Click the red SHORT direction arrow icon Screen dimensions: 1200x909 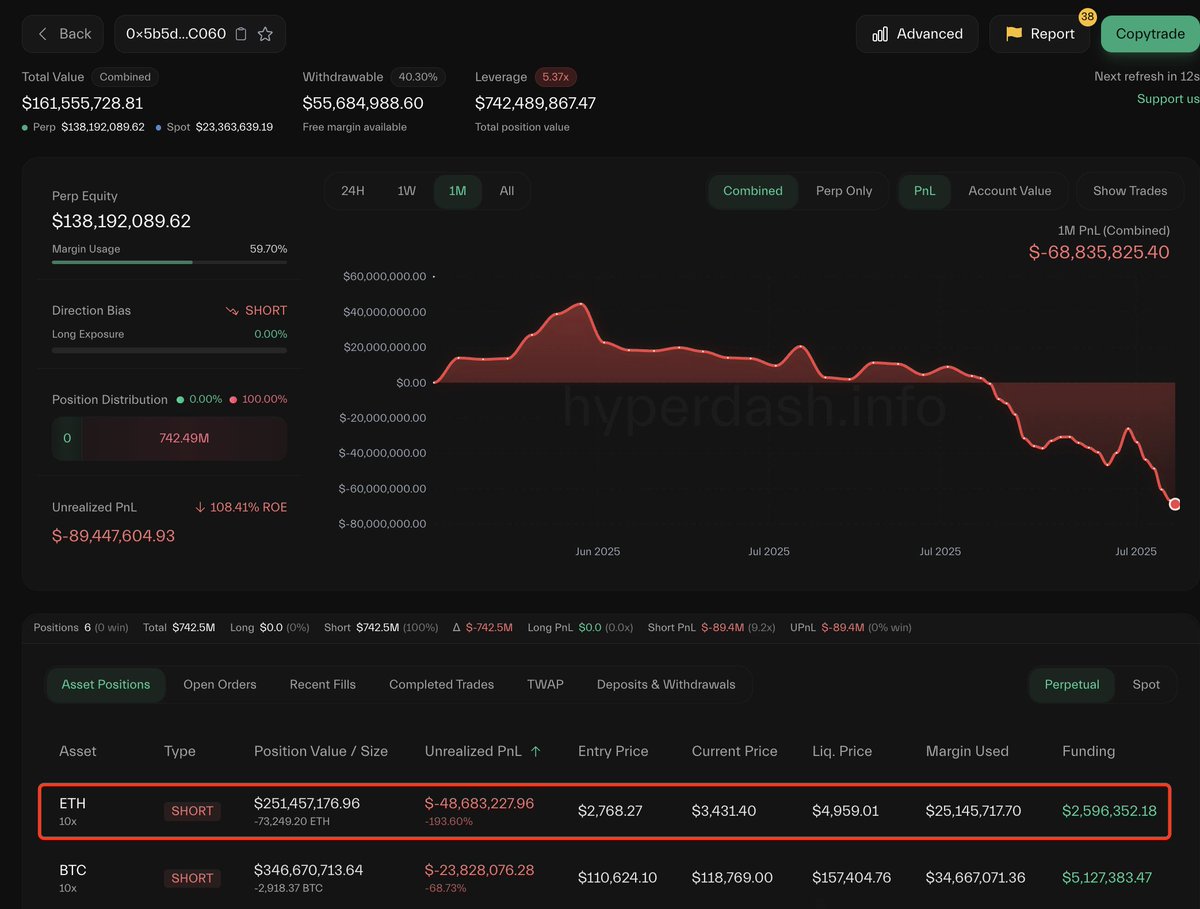click(x=232, y=310)
